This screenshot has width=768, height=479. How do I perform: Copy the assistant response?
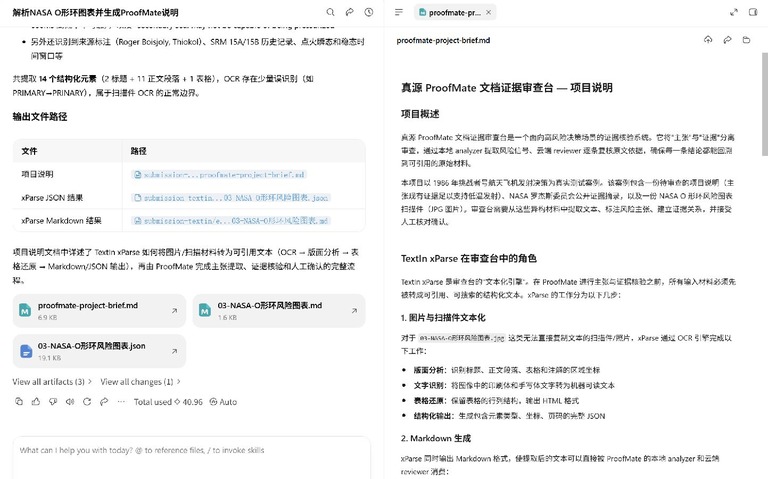pos(19,402)
